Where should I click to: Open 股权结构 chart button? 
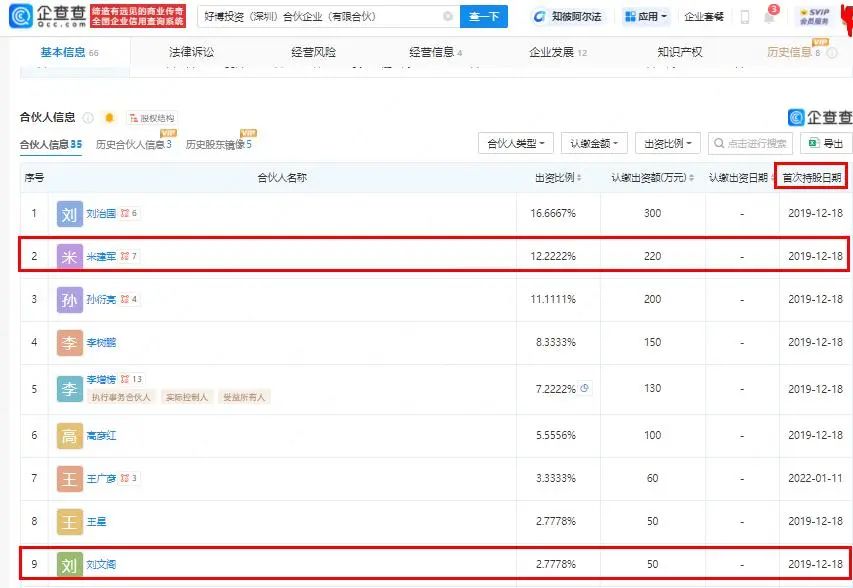click(152, 118)
